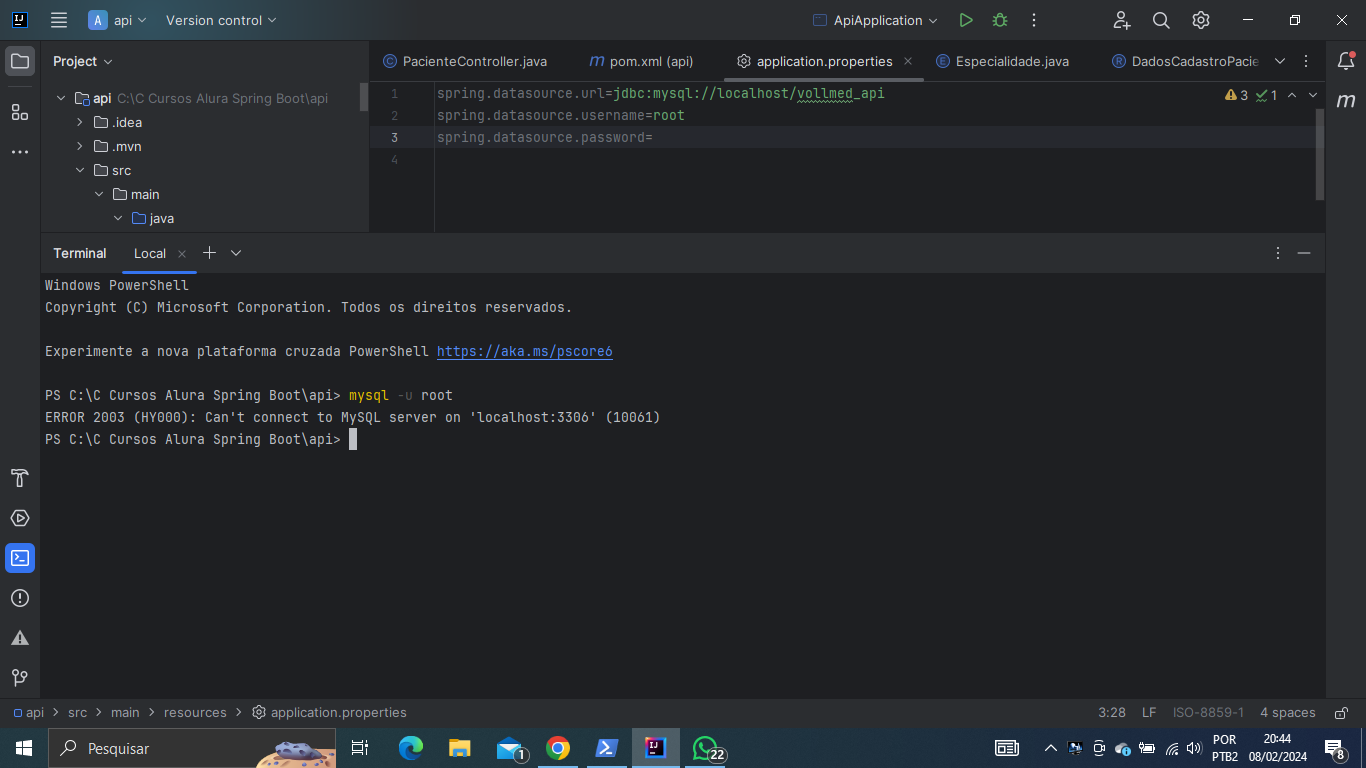Open the ApiApplication run configuration dropdown
This screenshot has width=1366, height=768.
coord(876,20)
